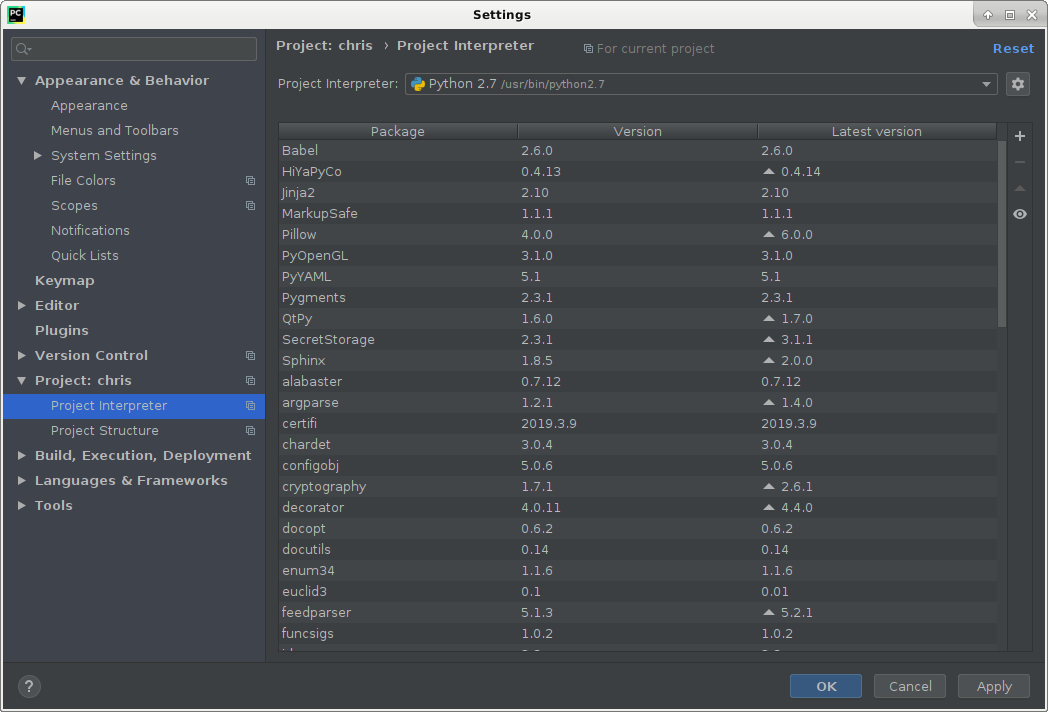Select Quick Lists settings
The image size is (1048, 712).
coord(85,255)
